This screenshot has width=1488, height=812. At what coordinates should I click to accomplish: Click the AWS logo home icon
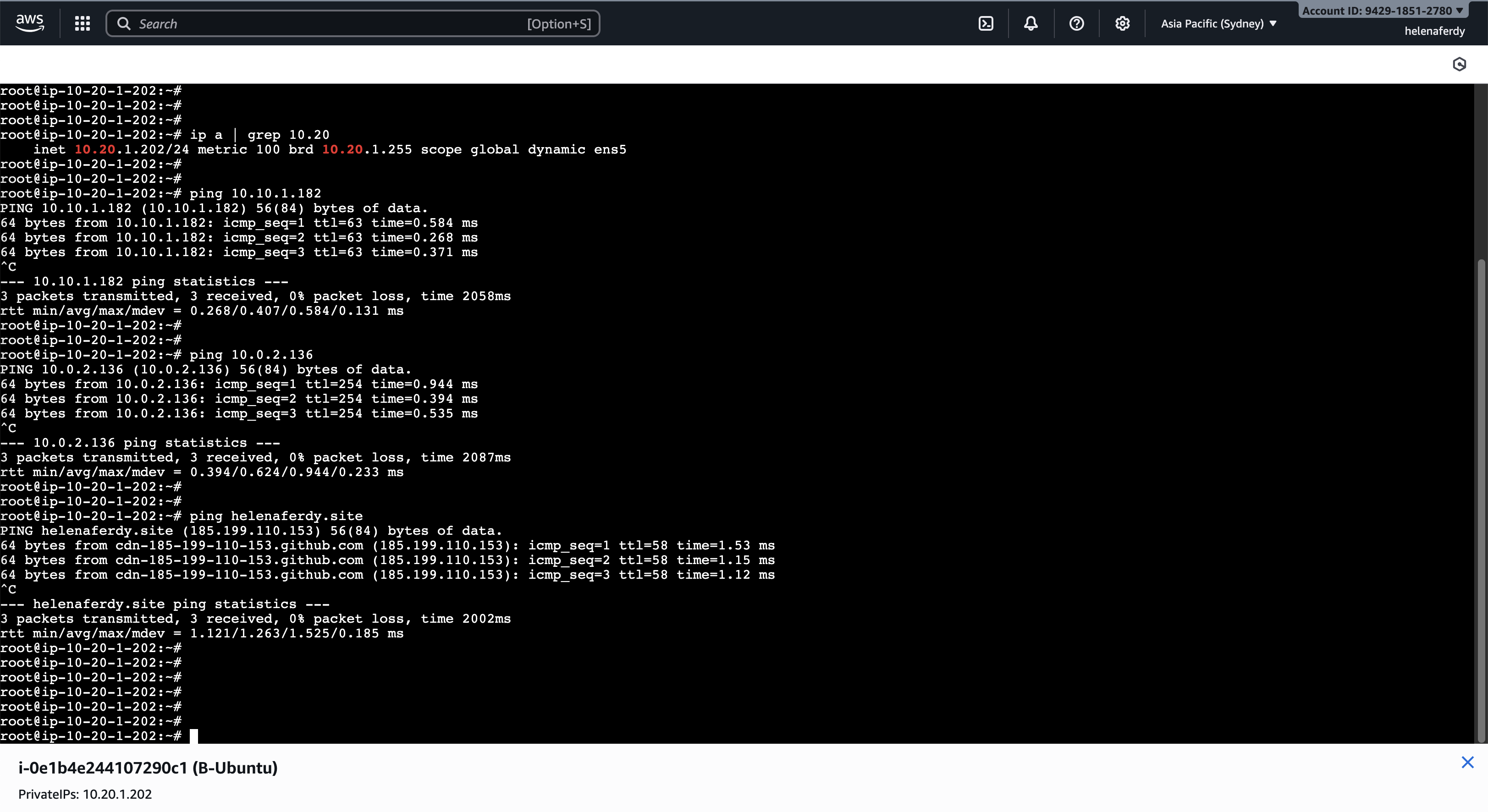pos(29,23)
